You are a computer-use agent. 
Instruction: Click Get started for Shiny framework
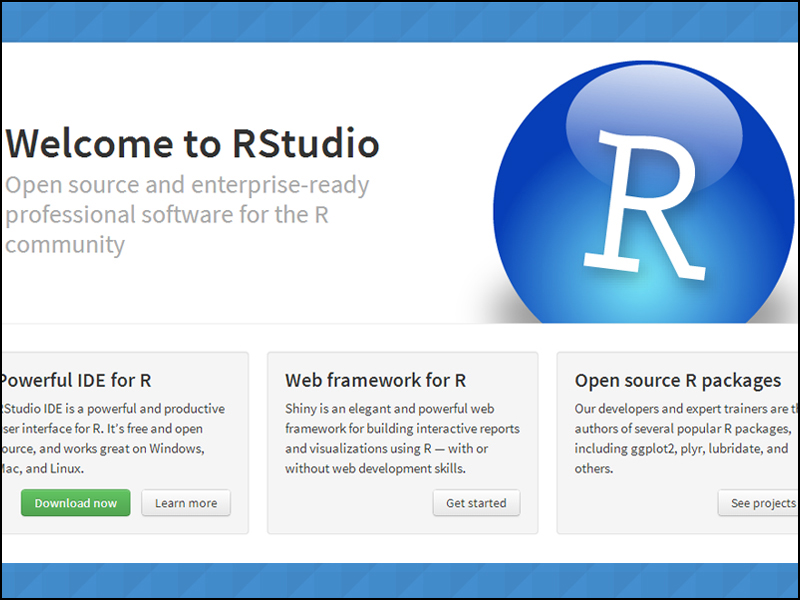(x=477, y=503)
